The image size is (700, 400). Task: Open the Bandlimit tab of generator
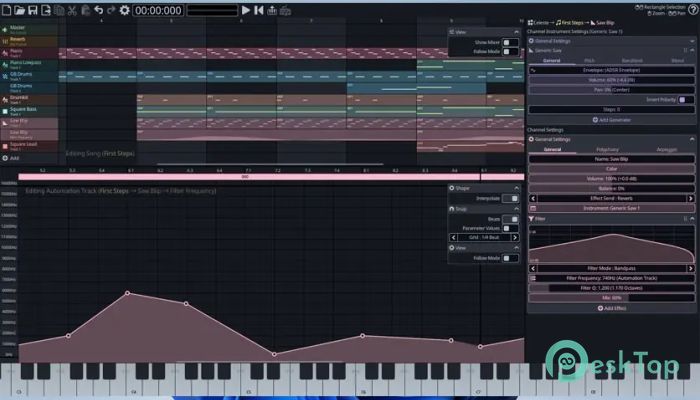point(632,60)
